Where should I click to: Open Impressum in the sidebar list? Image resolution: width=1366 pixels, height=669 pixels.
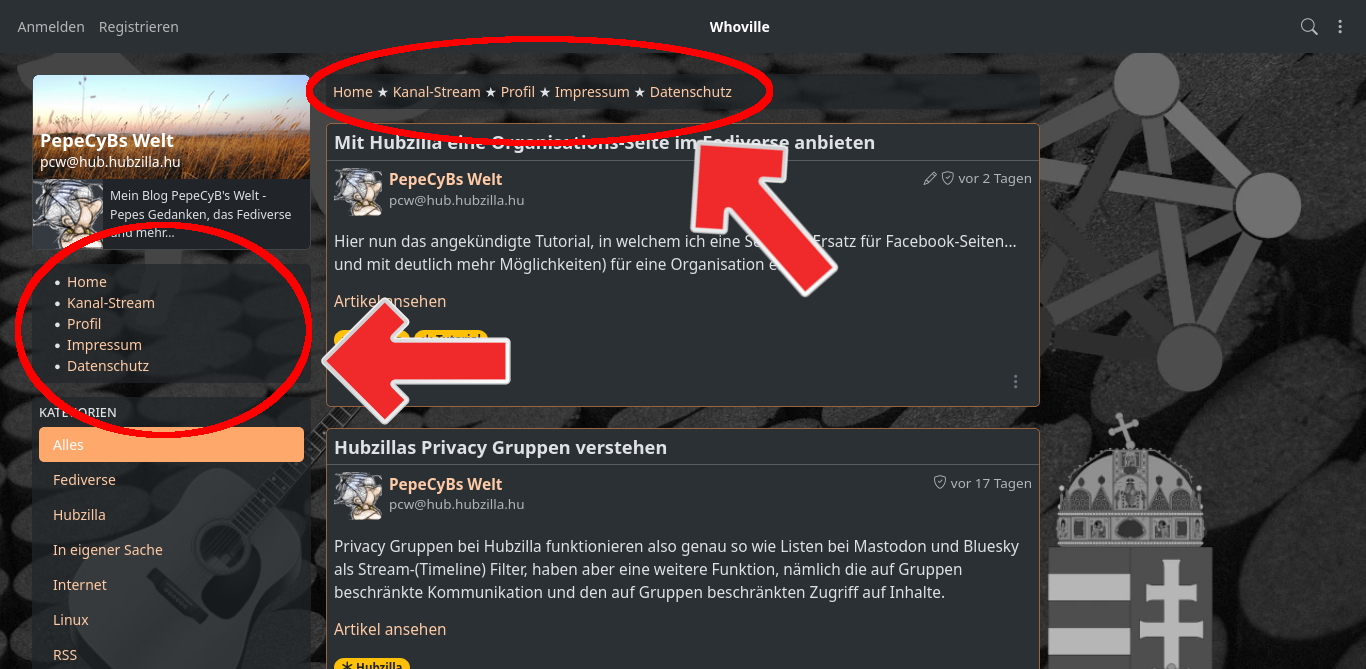tap(105, 345)
